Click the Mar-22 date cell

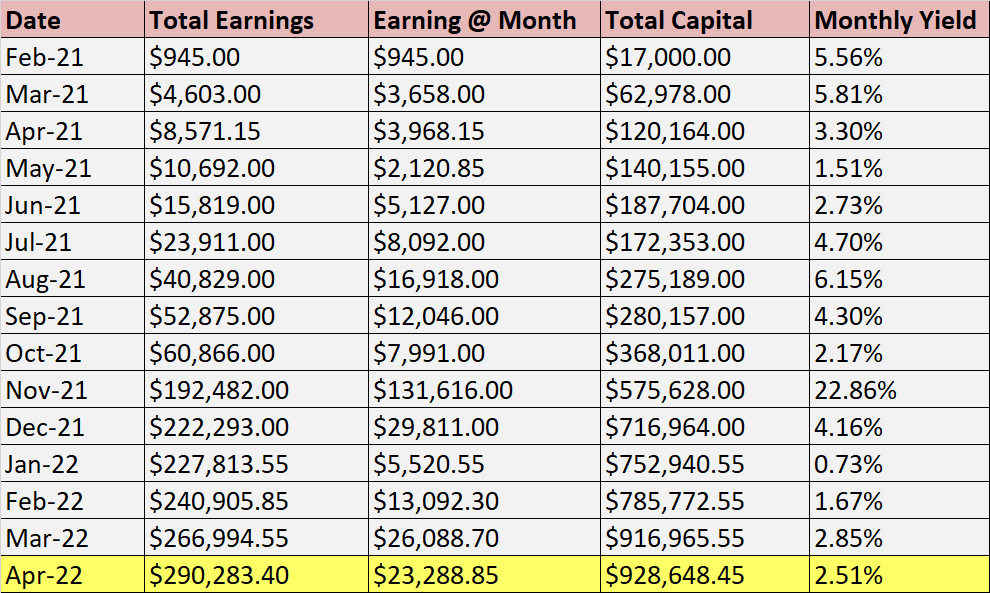(72, 539)
